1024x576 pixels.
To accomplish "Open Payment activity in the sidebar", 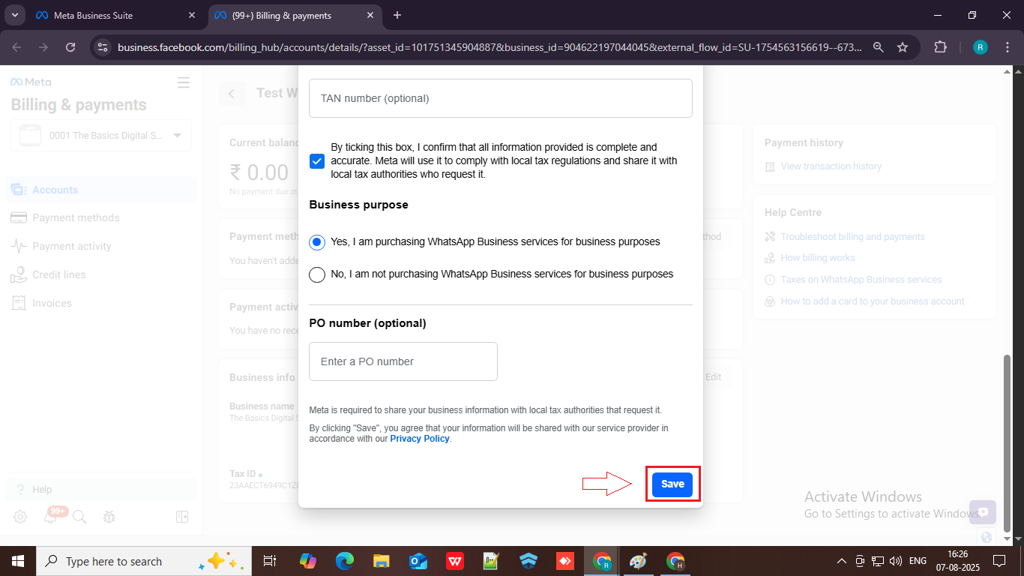I will coord(101,246).
